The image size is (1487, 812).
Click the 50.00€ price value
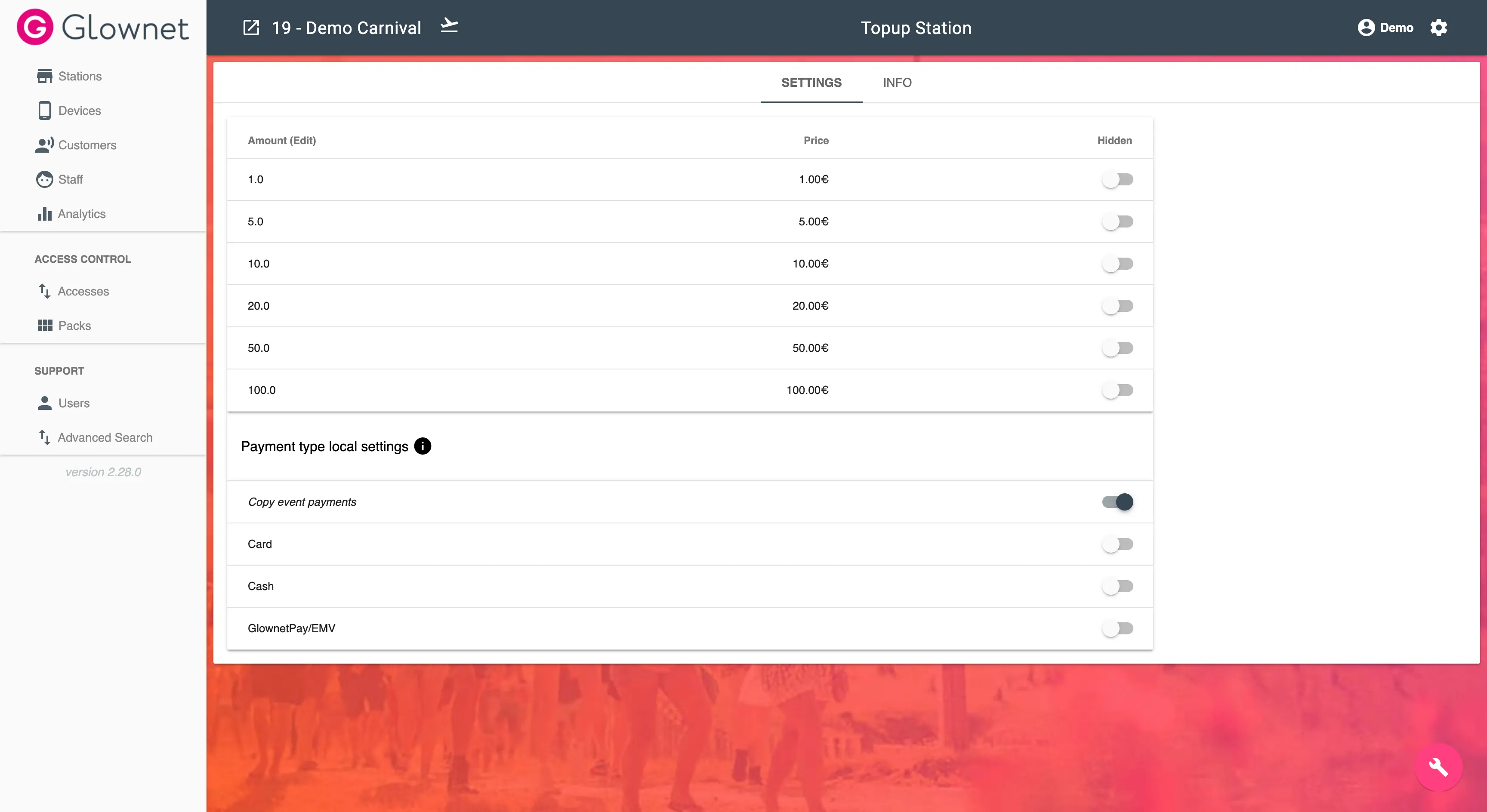pos(811,348)
